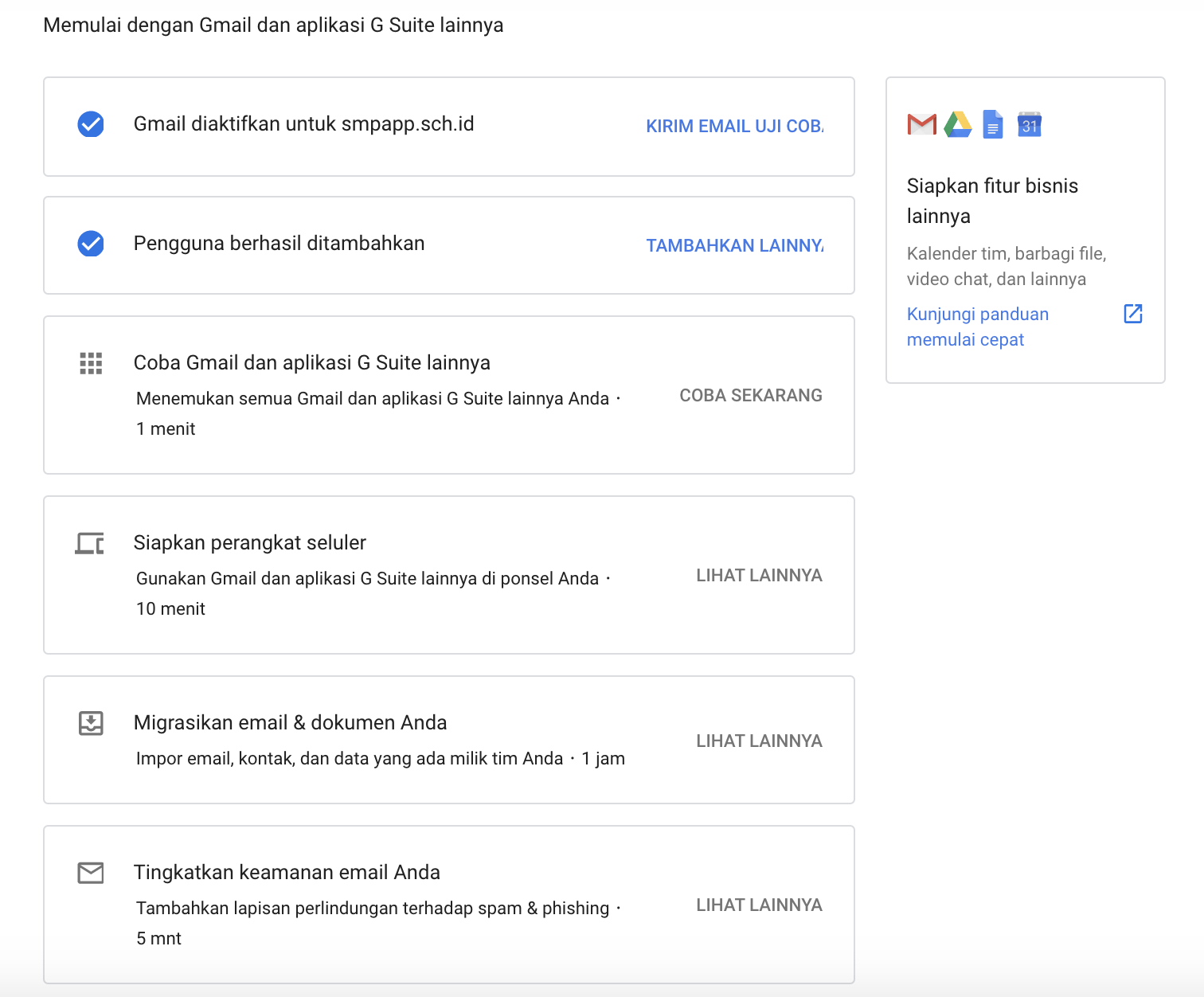Click KIRIM EMAIL UJI COBA link

point(733,126)
